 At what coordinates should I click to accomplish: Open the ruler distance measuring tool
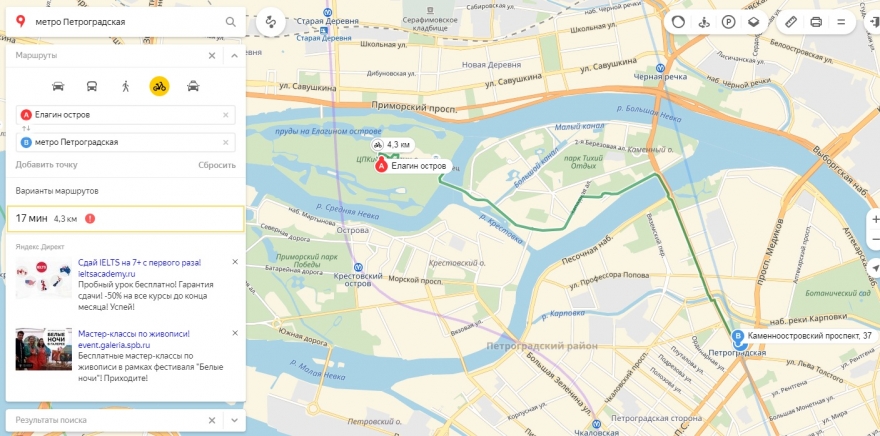coord(790,22)
